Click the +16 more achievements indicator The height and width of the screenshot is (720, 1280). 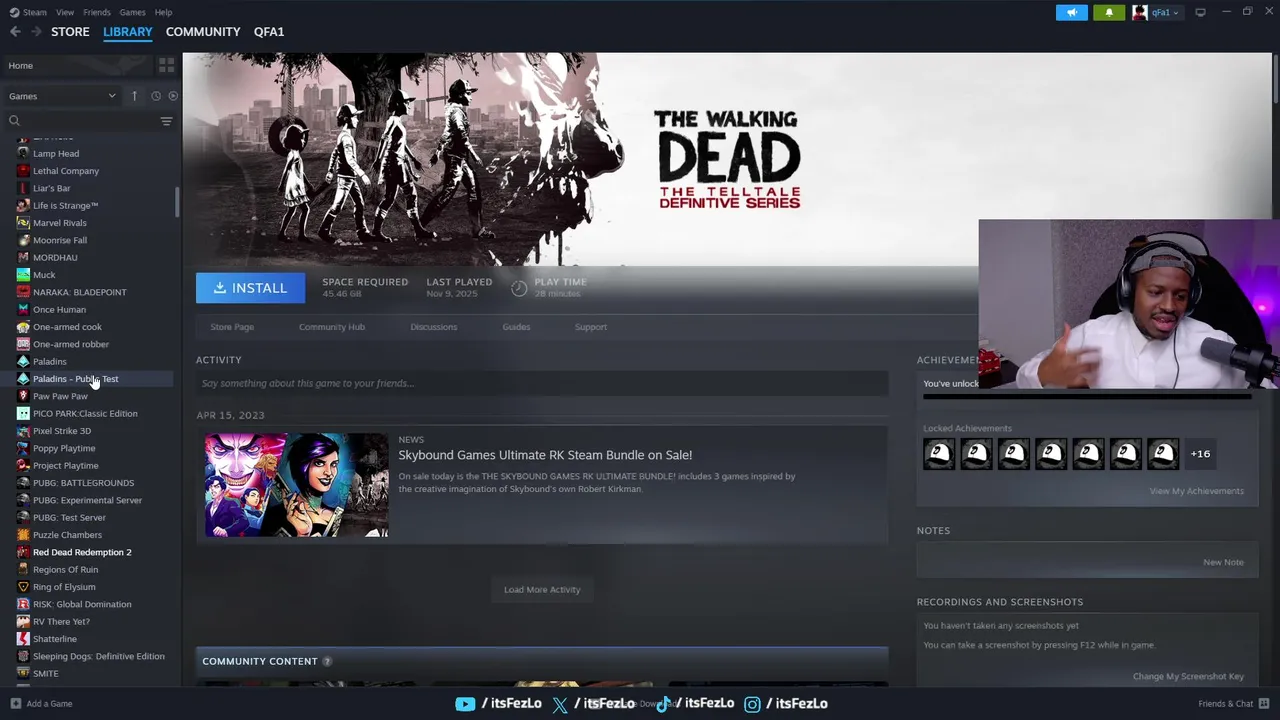(x=1200, y=454)
